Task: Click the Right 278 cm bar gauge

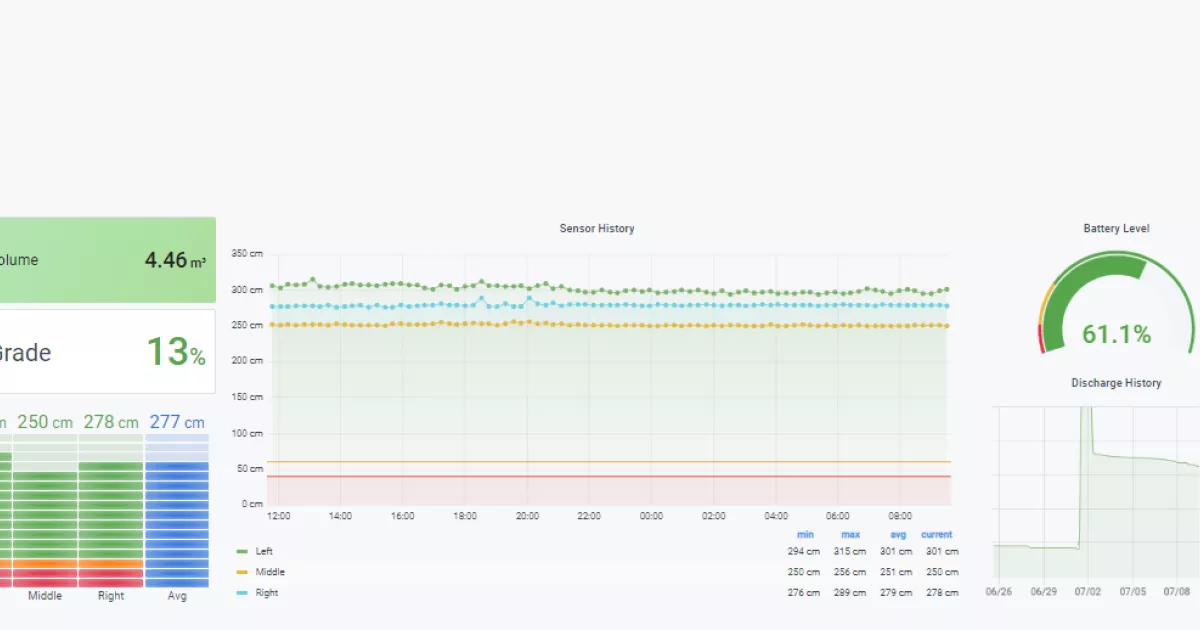Action: click(x=111, y=510)
